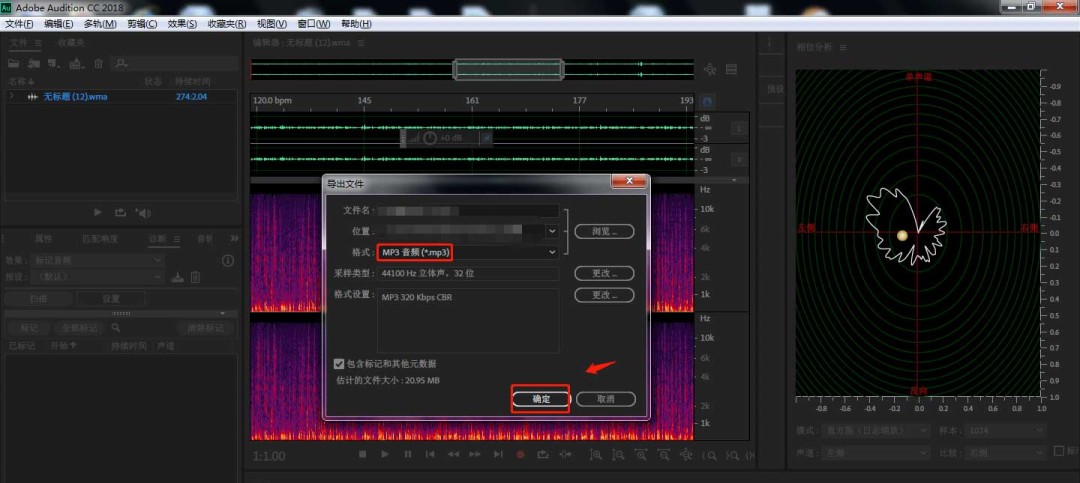
Task: Click the pause button in transport bar
Action: point(408,454)
